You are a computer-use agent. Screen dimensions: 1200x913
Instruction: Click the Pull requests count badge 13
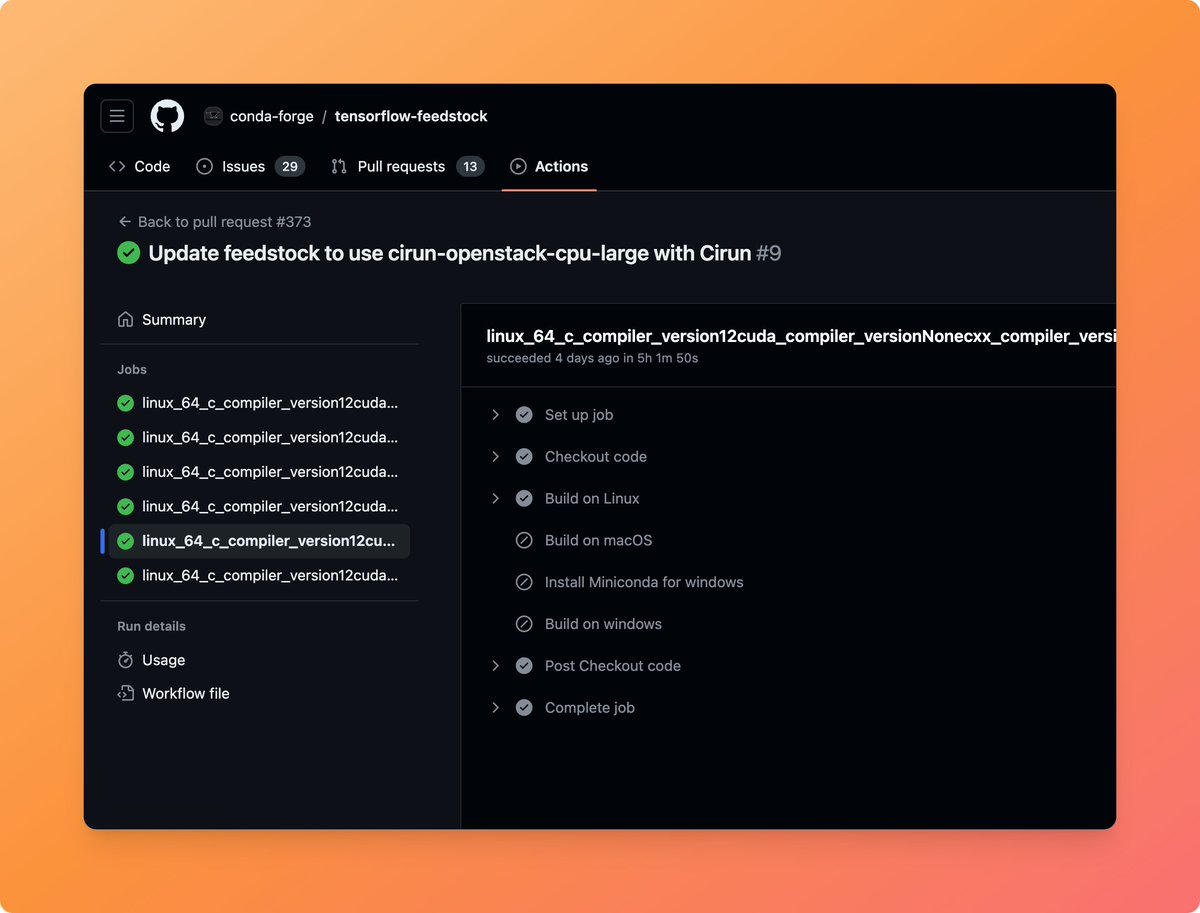[x=470, y=166]
